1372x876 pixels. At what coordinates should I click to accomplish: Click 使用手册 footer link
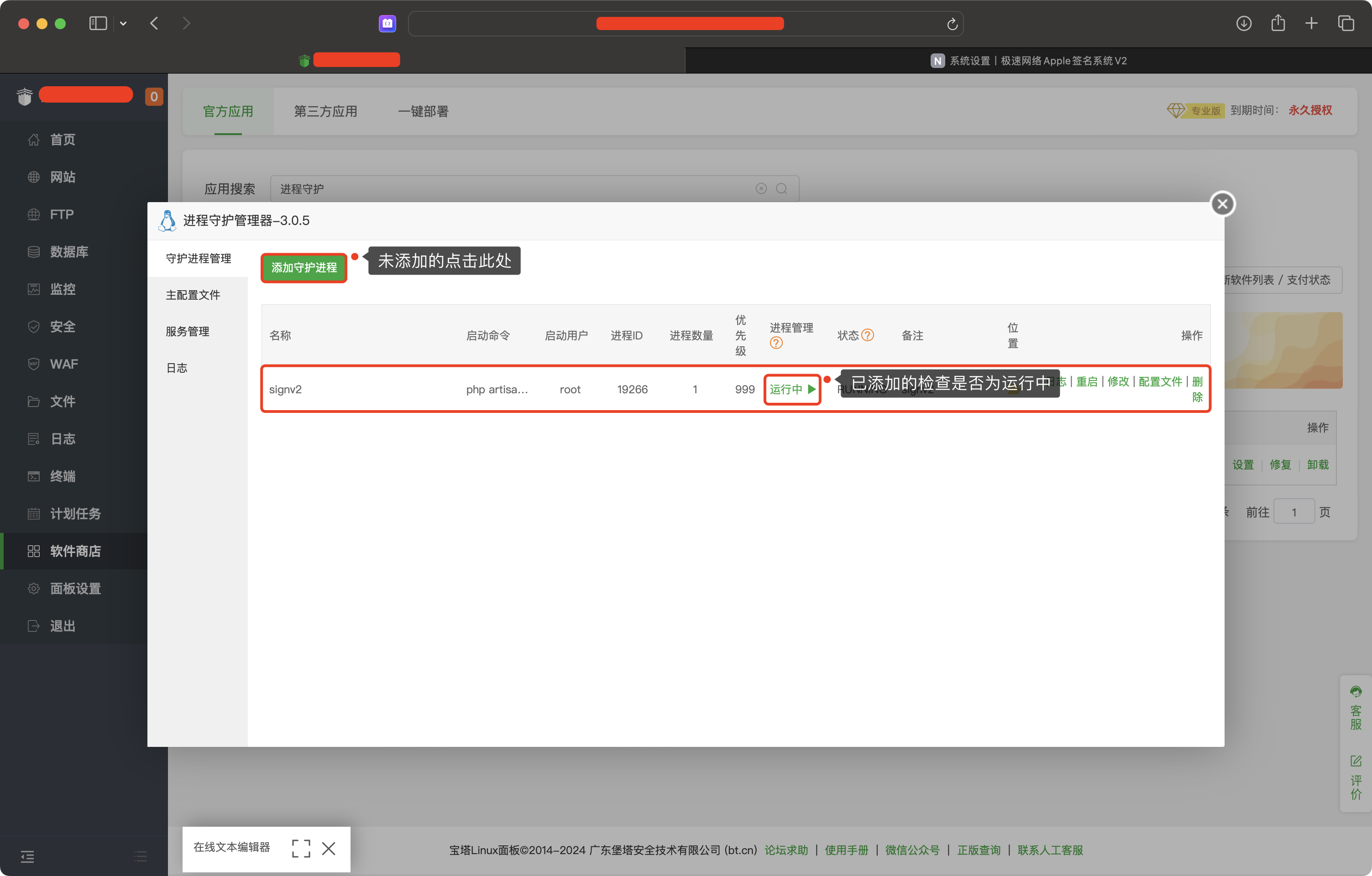pyautogui.click(x=847, y=850)
